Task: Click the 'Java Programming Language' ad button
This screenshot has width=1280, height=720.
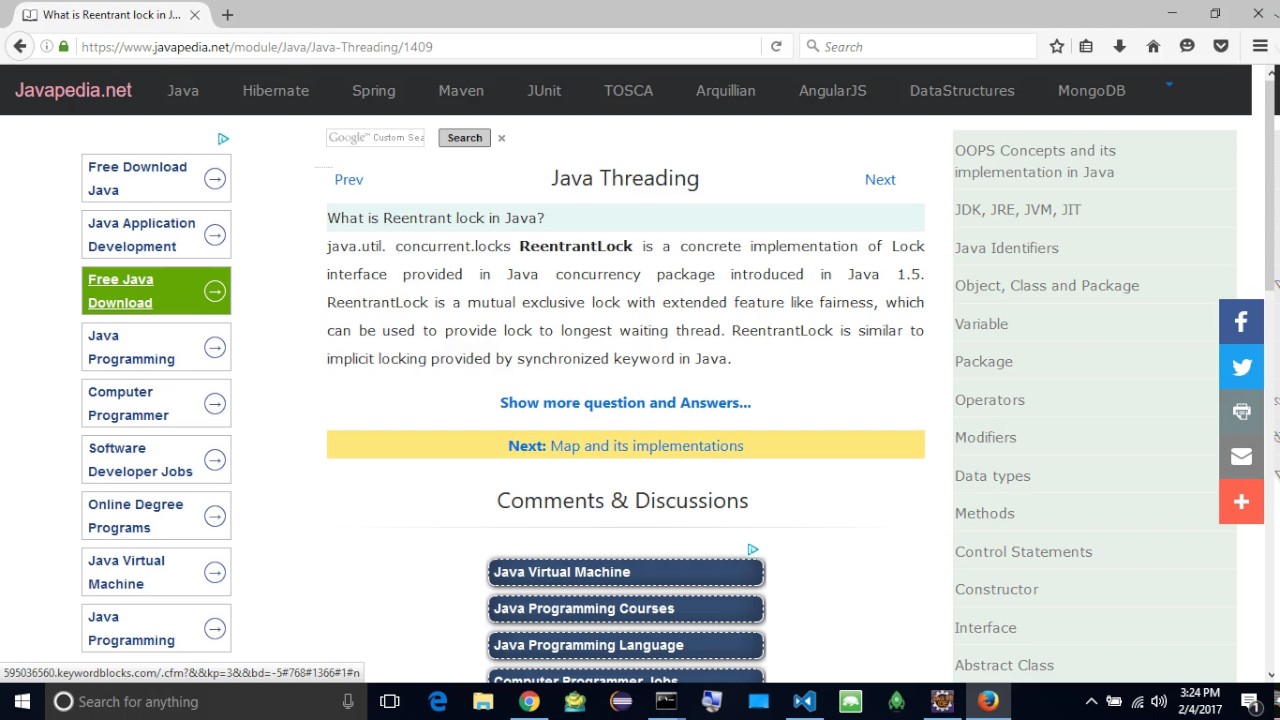Action: coord(626,645)
